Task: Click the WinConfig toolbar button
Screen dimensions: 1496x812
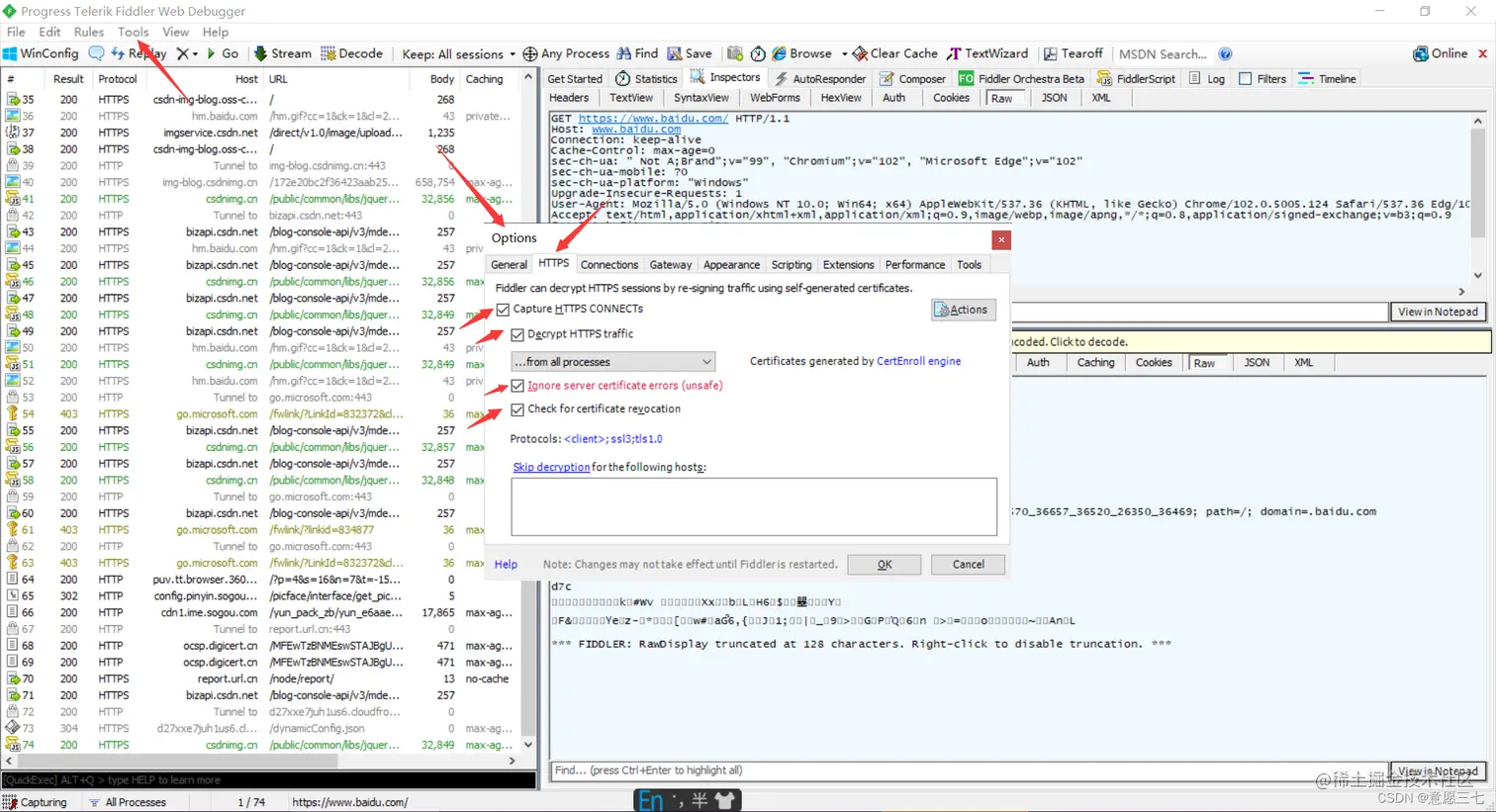Action: coord(41,53)
